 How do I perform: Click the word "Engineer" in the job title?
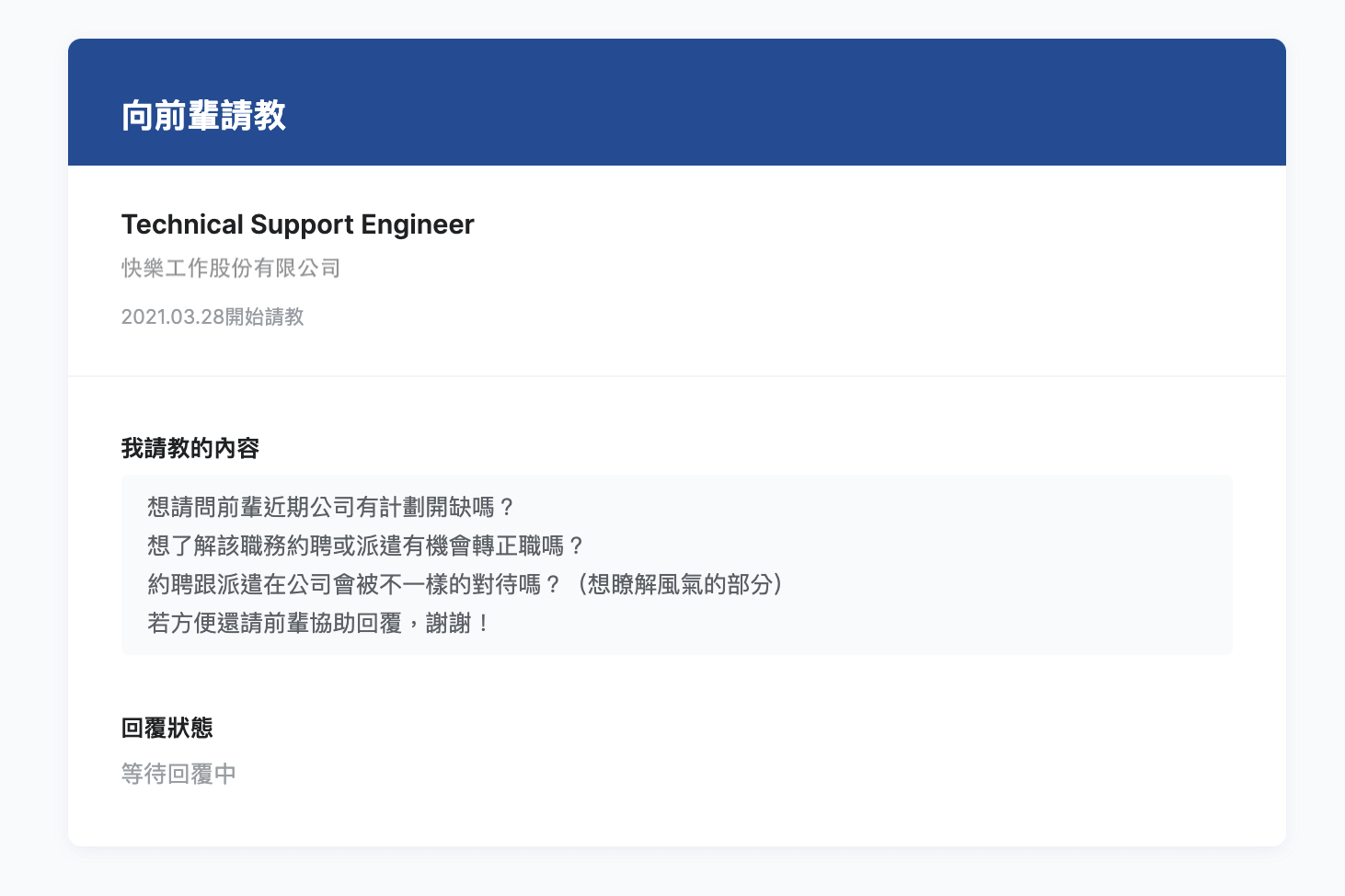pos(417,224)
